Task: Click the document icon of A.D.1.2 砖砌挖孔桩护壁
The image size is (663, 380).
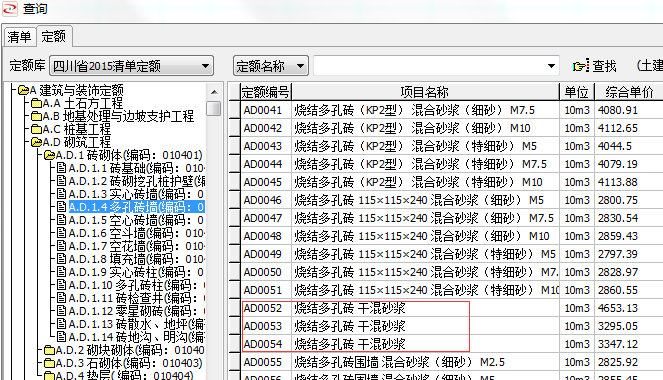Action: [61, 181]
